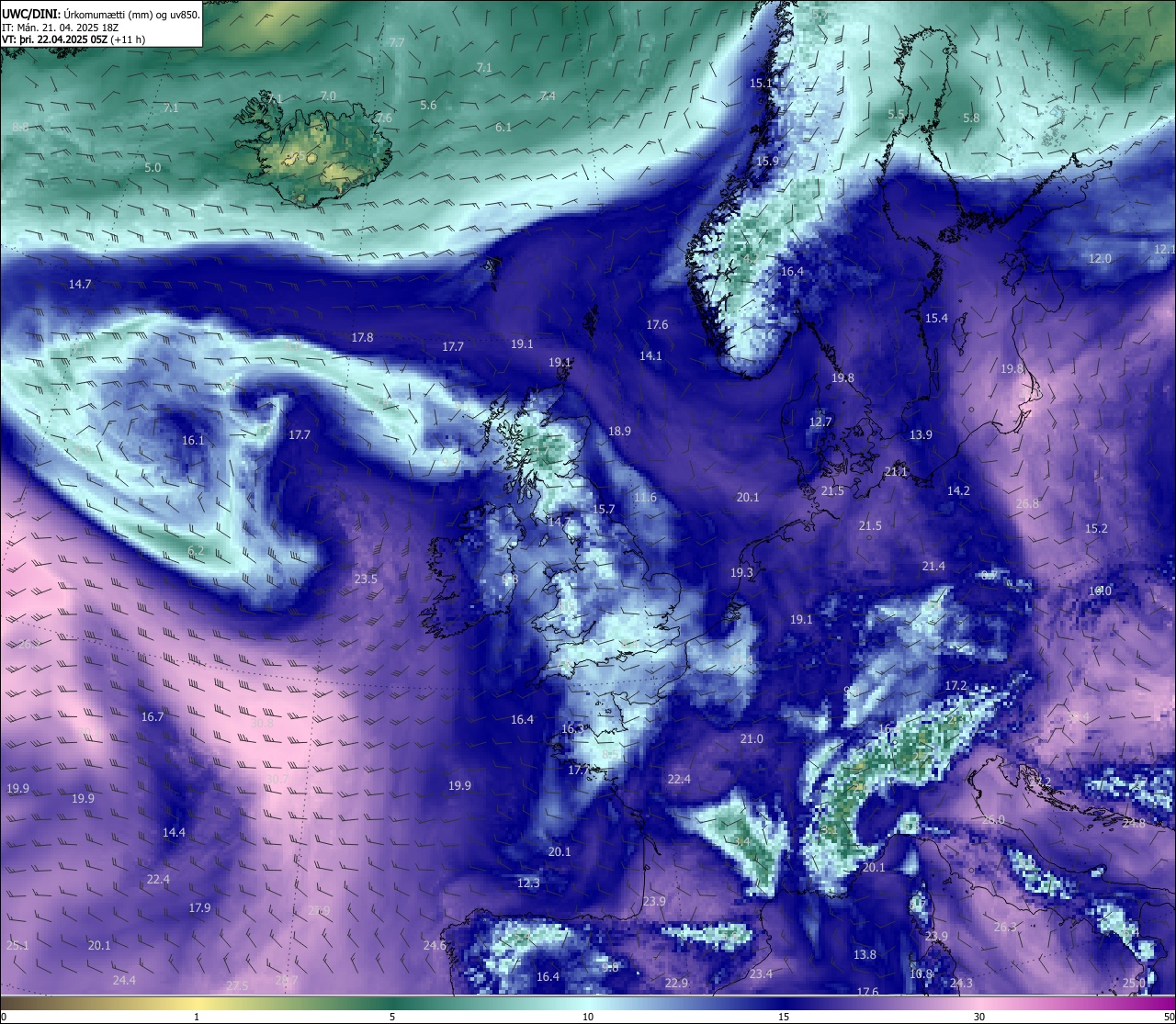Click the value 12.7 over Jutland
This screenshot has width=1176, height=1024.
[x=820, y=422]
